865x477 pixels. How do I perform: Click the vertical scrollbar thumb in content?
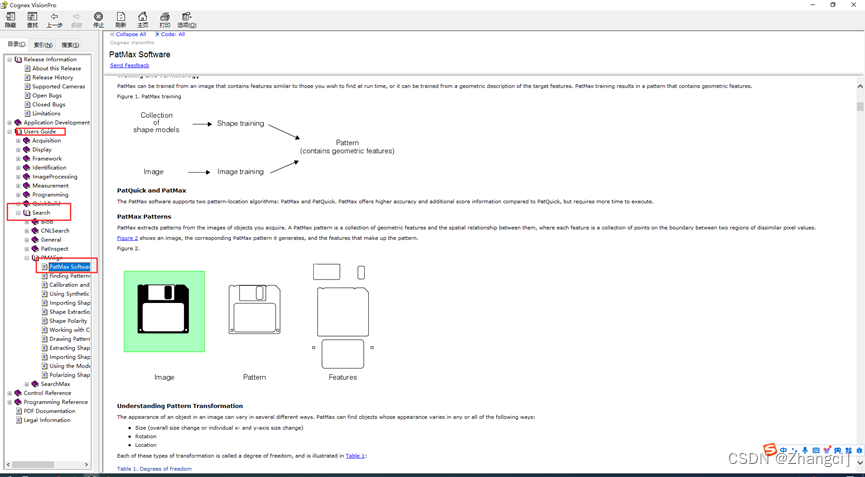click(859, 106)
